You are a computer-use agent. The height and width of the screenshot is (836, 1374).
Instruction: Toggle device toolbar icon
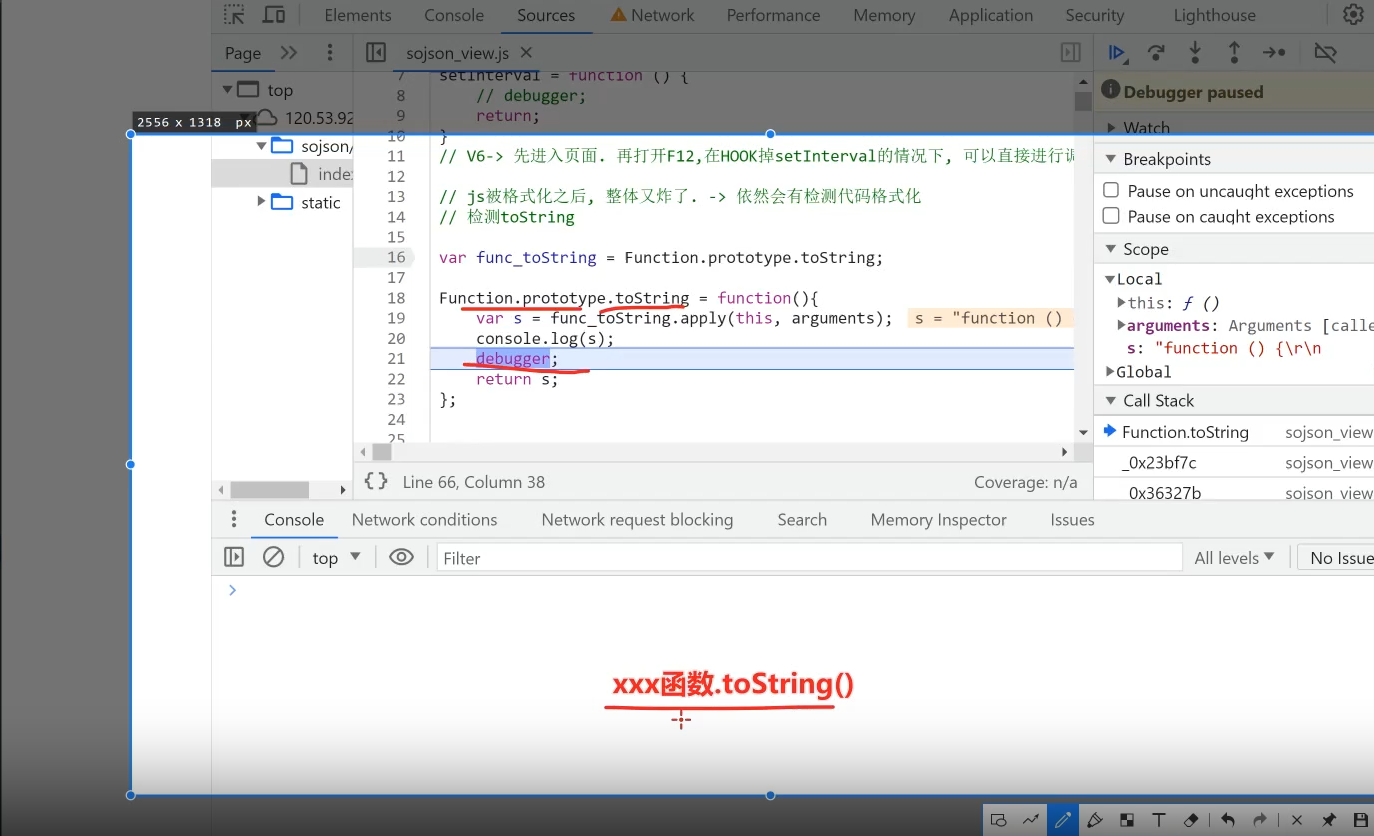[273, 15]
